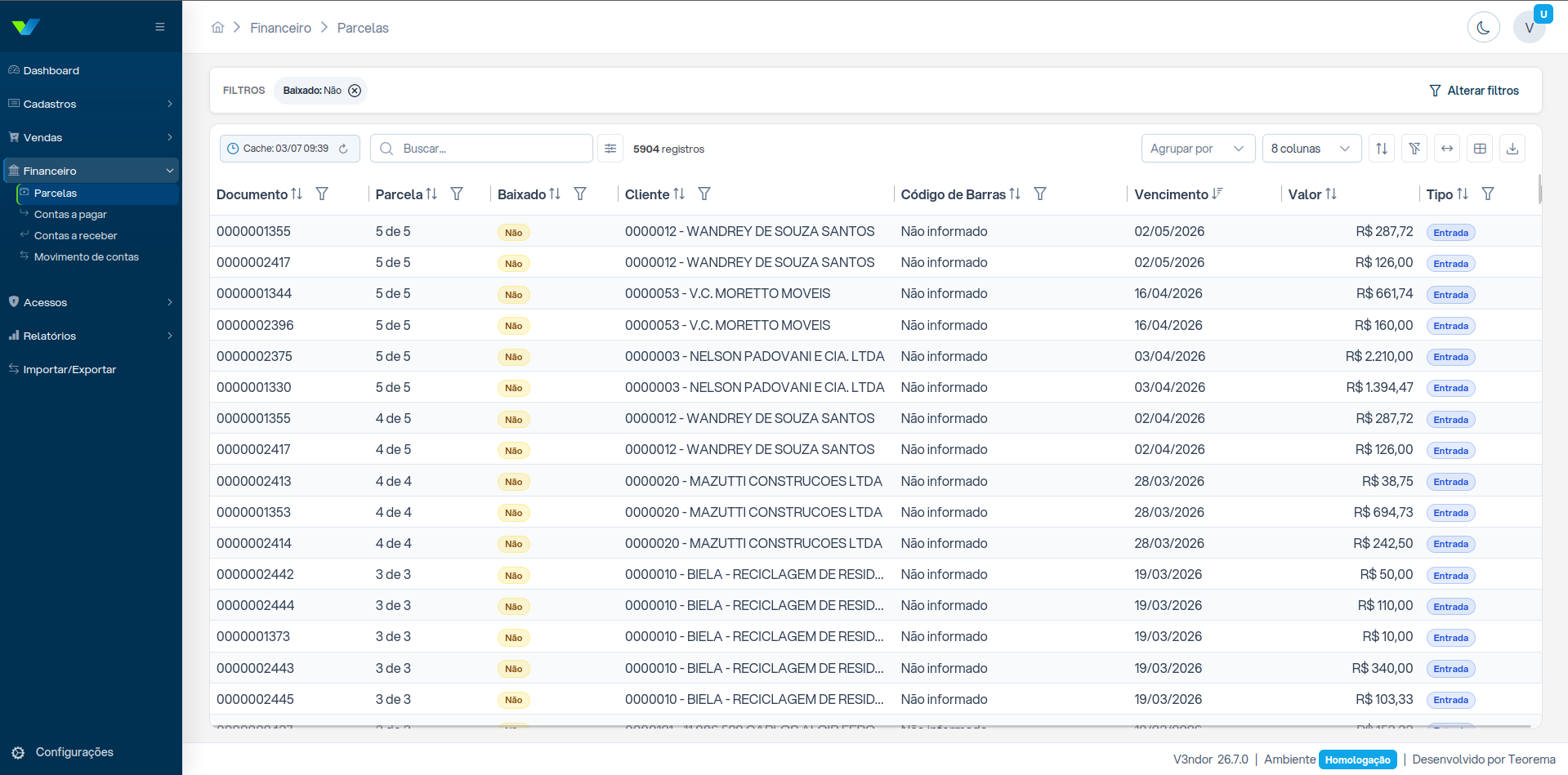1568x775 pixels.
Task: Click the download export icon
Action: (x=1512, y=149)
